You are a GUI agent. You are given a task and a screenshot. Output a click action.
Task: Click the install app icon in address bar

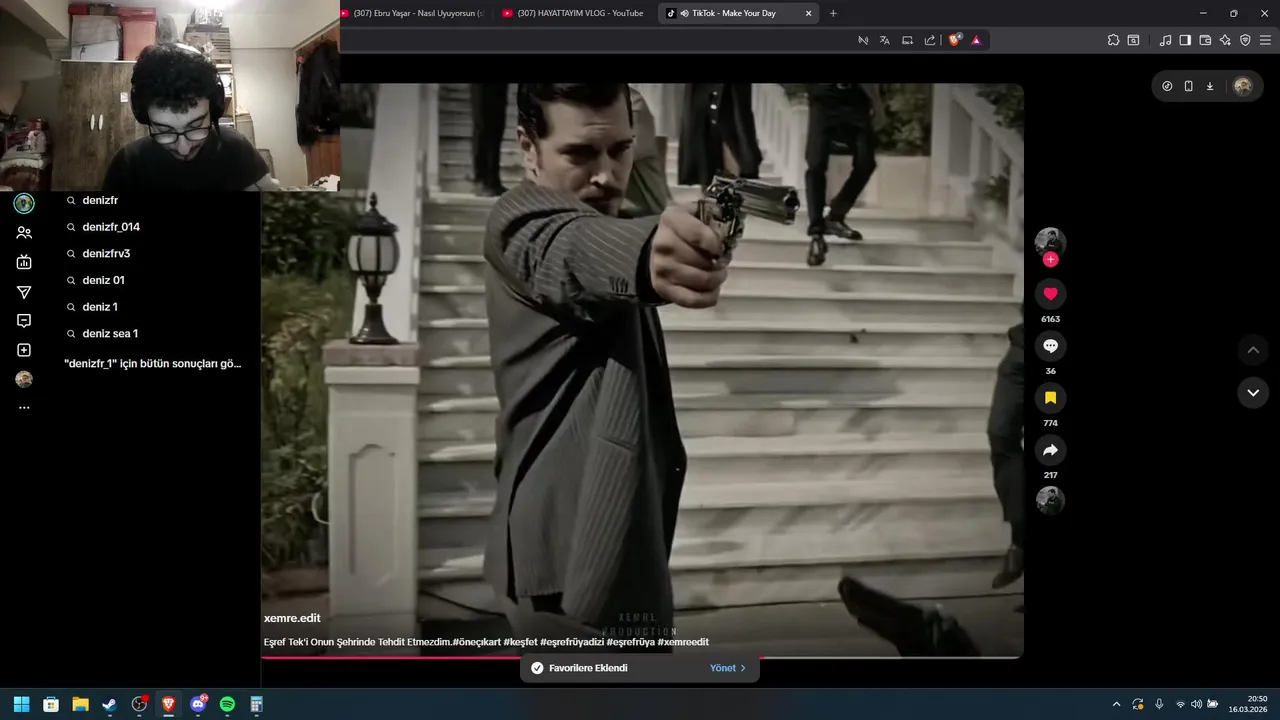click(907, 40)
